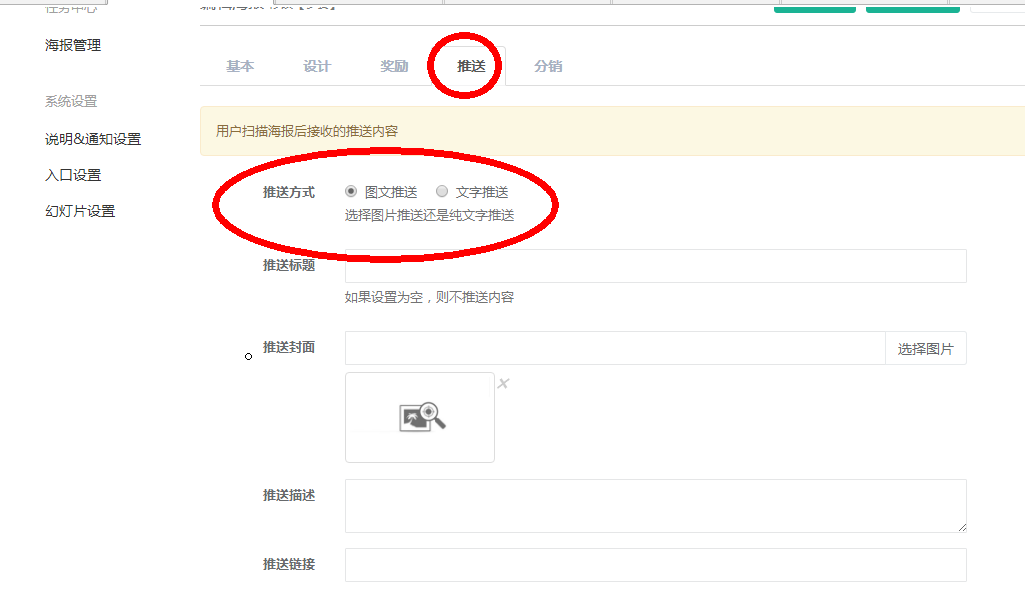Click the yellow 用户扫描海报 notice banner
The image size is (1025, 603).
point(612,131)
